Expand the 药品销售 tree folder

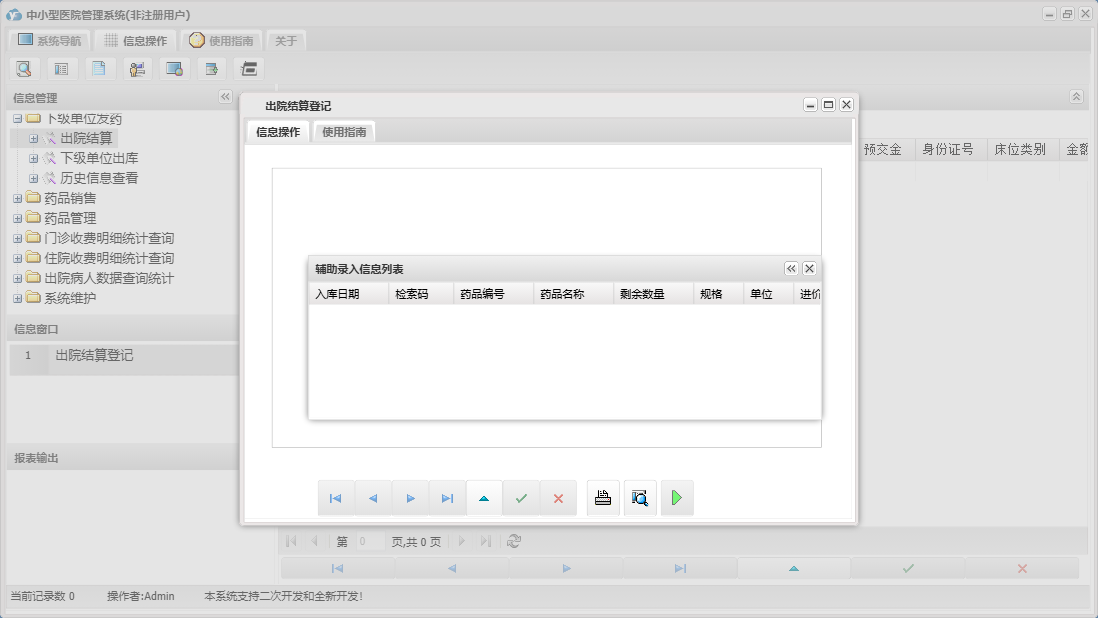point(17,198)
